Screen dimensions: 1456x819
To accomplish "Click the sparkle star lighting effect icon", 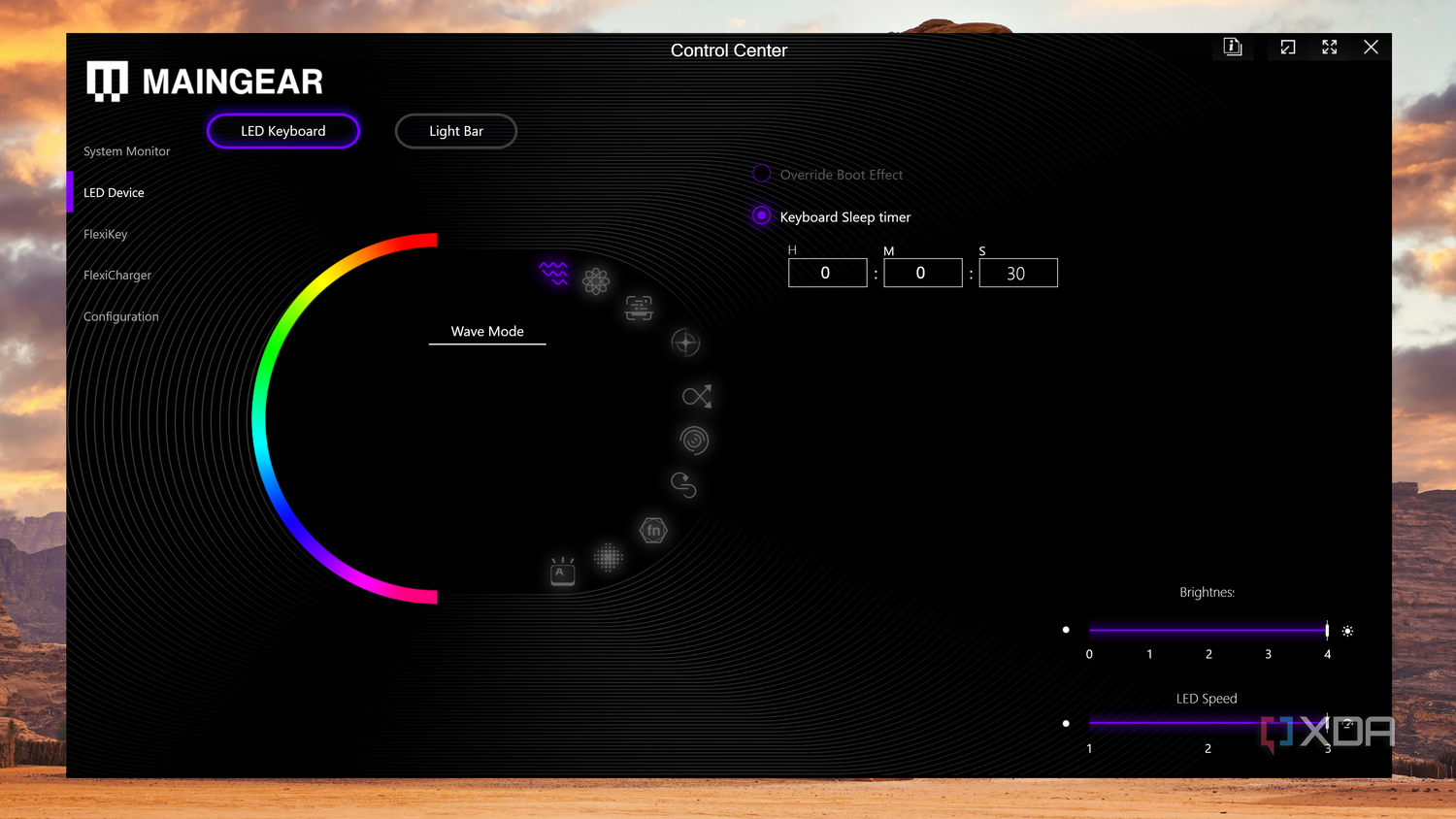I will (686, 343).
